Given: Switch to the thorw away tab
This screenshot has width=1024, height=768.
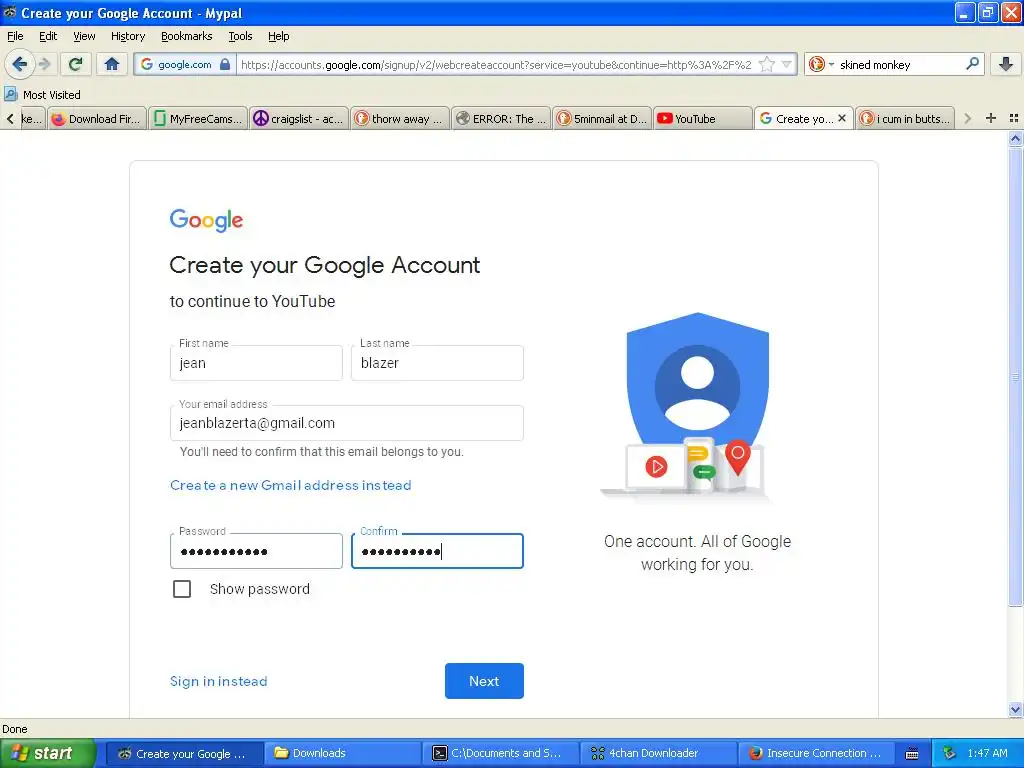Looking at the screenshot, I should click(400, 119).
